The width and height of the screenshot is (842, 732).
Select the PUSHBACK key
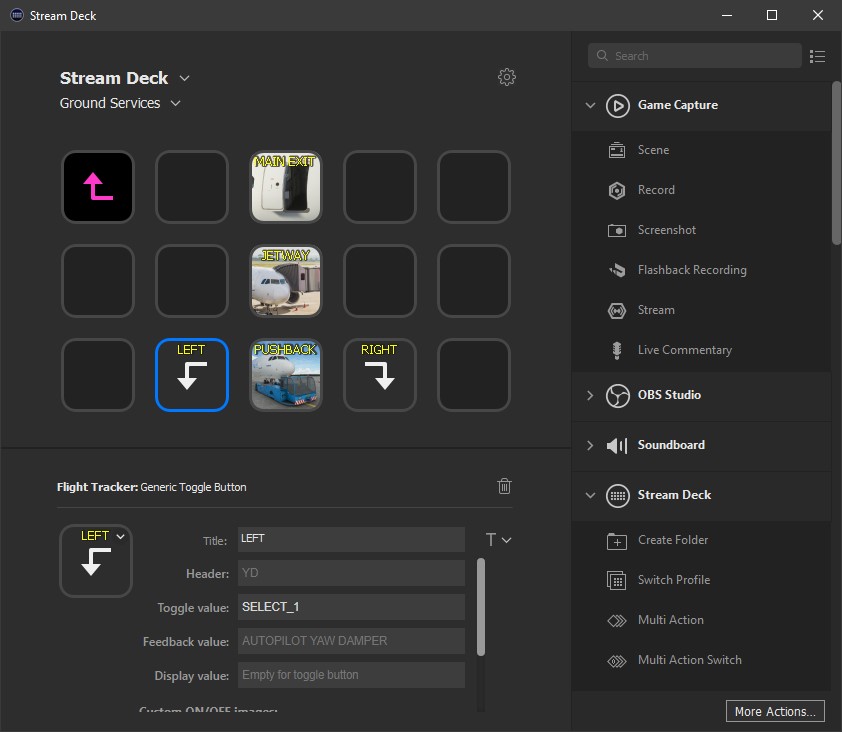285,375
